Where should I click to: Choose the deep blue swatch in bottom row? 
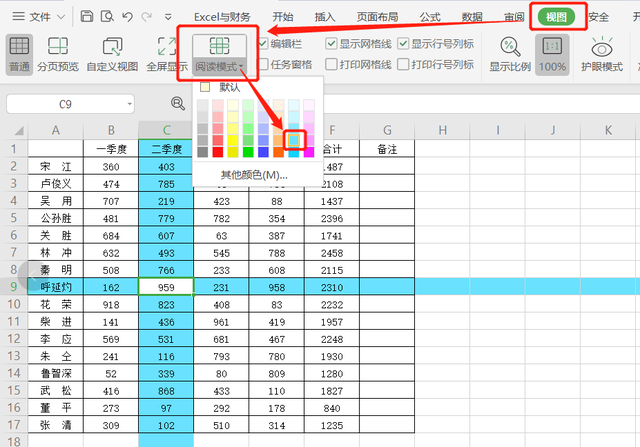click(x=263, y=152)
